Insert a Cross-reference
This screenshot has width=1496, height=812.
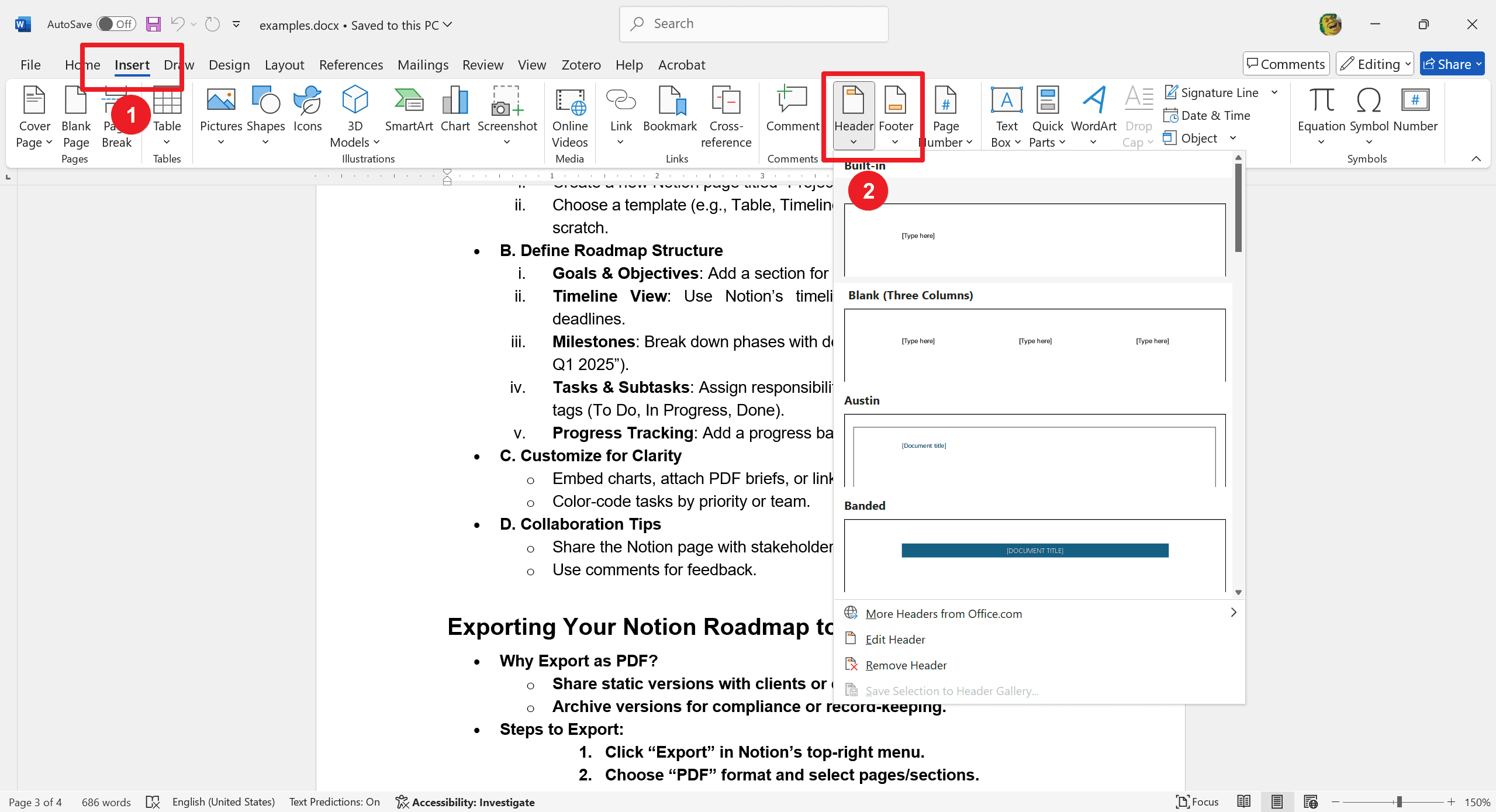(x=726, y=117)
